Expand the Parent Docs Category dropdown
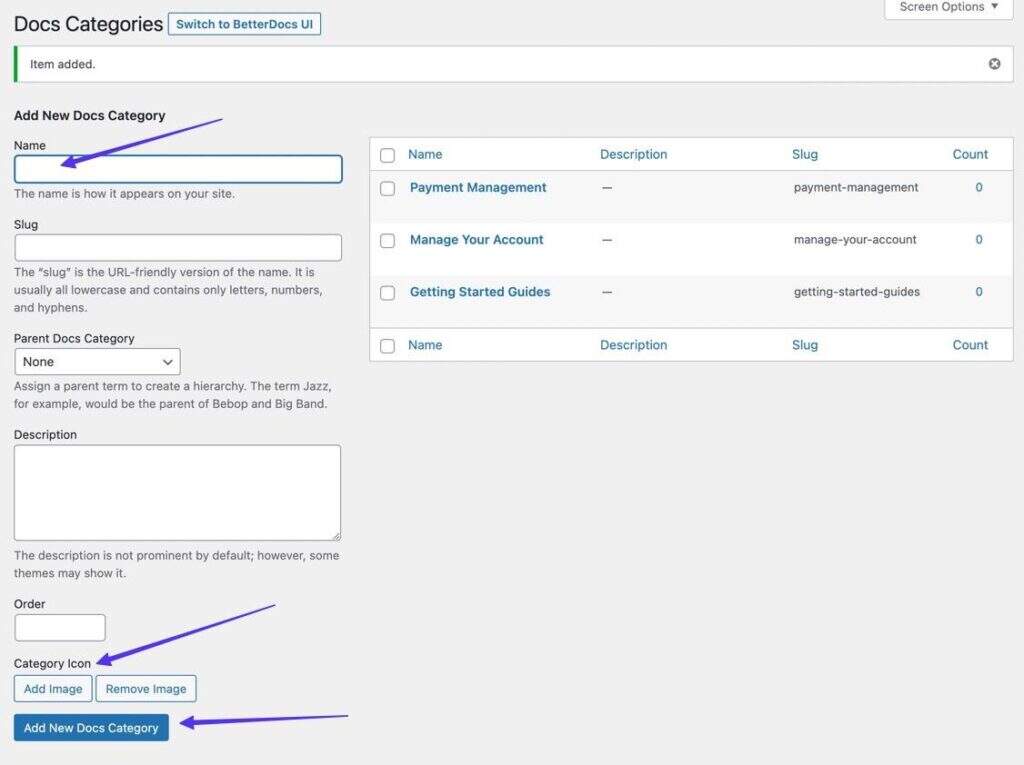This screenshot has height=765, width=1024. [x=97, y=362]
